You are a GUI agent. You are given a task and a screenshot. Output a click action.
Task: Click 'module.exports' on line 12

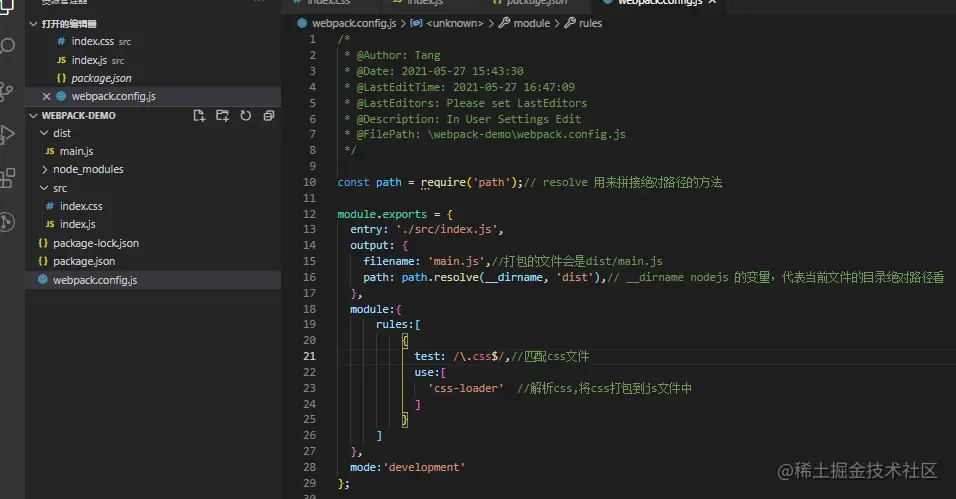382,214
